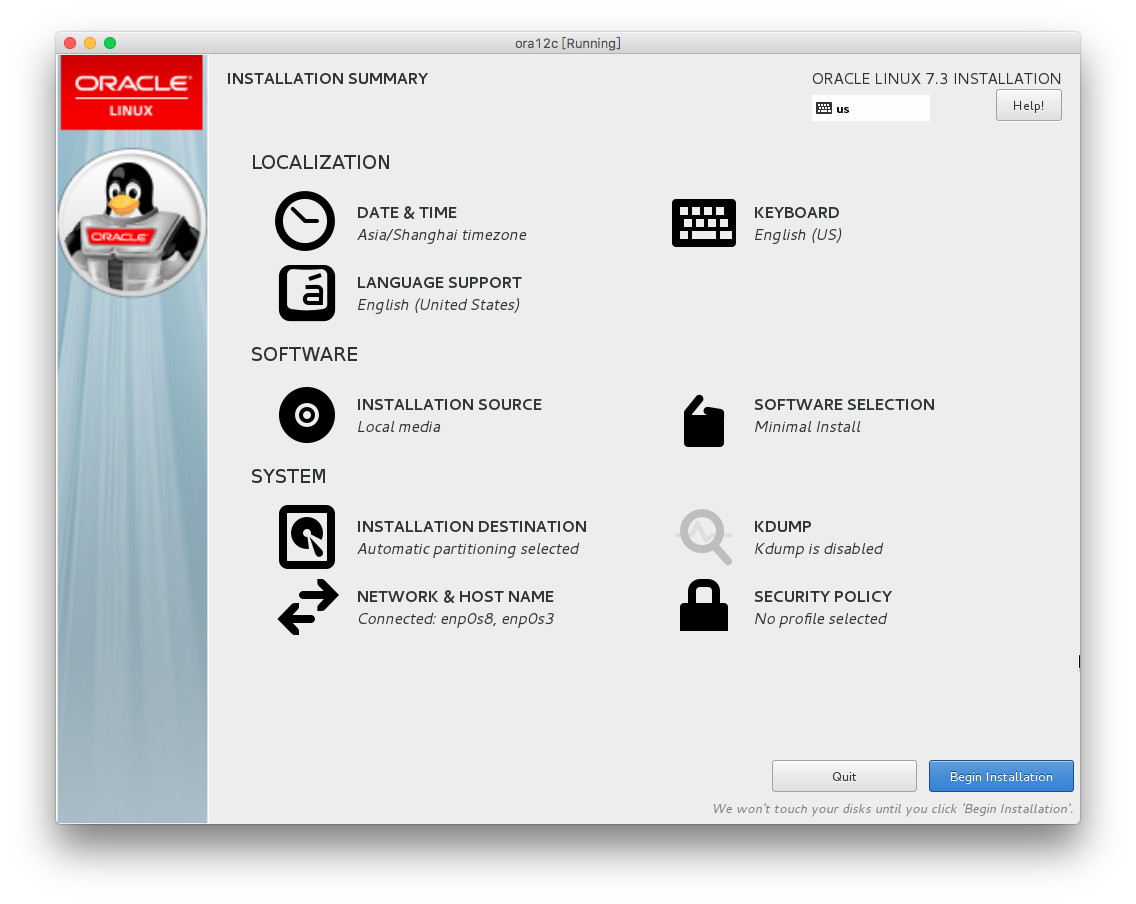The height and width of the screenshot is (904, 1136).
Task: Click the Oracle penguin mascot image
Action: coord(132,222)
